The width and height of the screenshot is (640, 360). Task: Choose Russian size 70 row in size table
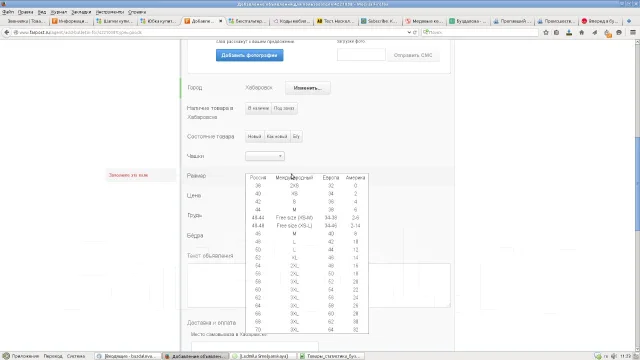click(x=307, y=330)
